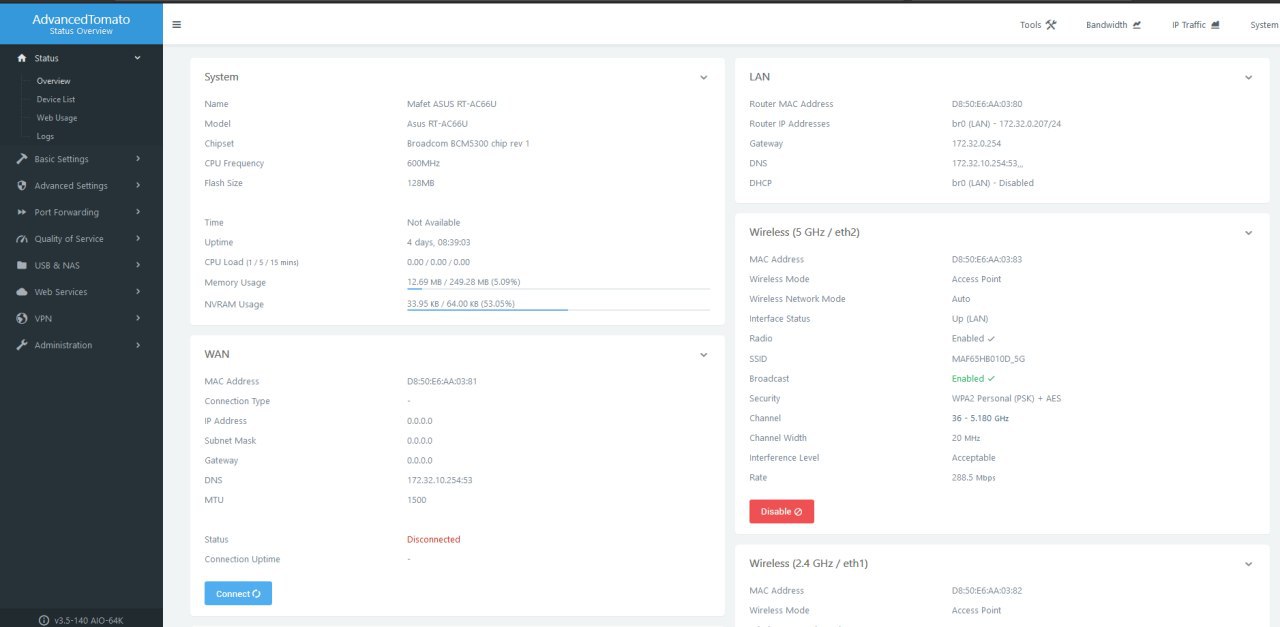Click the uptime value 4 days, 08:39:03

(439, 242)
